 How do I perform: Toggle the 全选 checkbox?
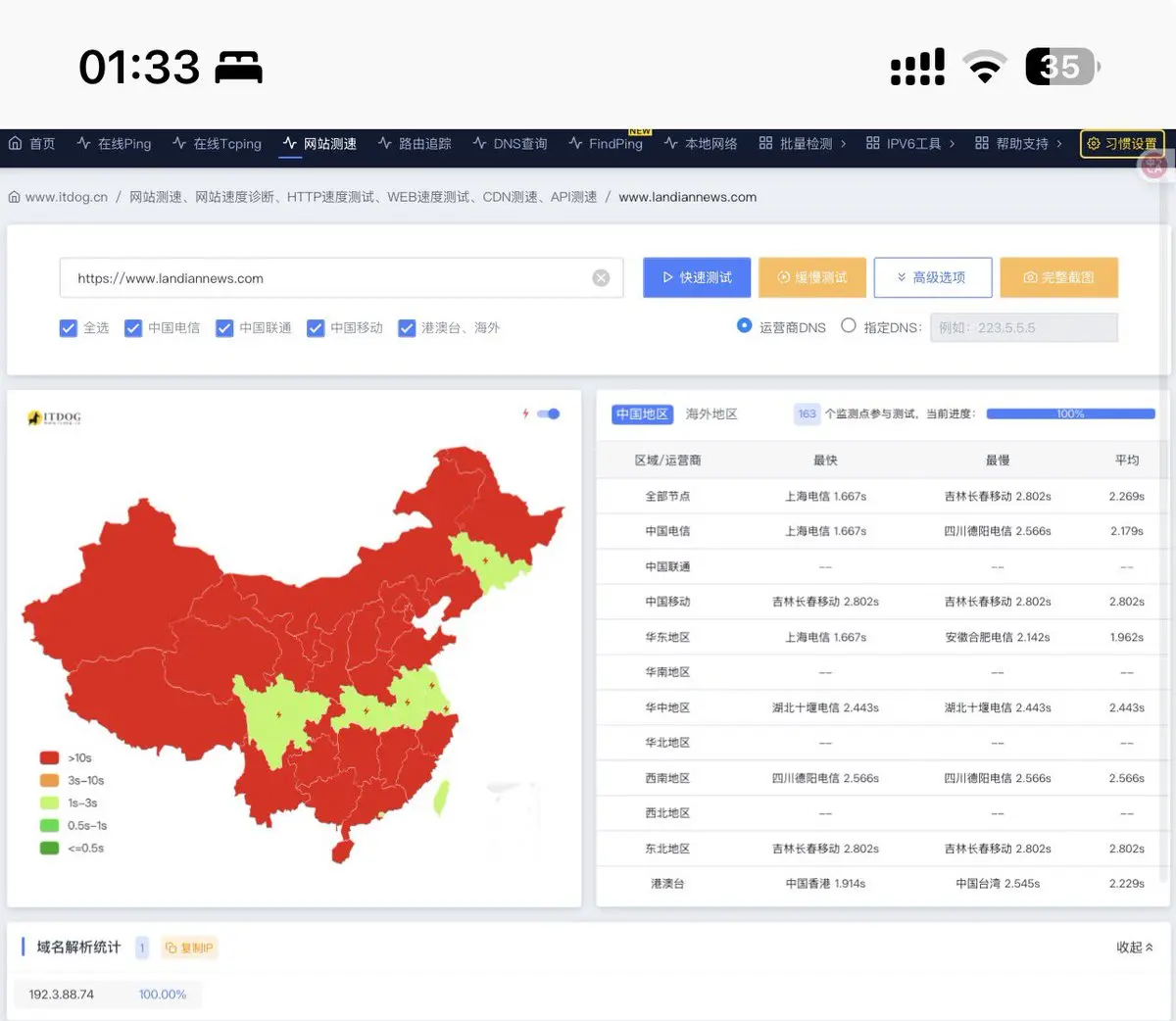coord(68,328)
